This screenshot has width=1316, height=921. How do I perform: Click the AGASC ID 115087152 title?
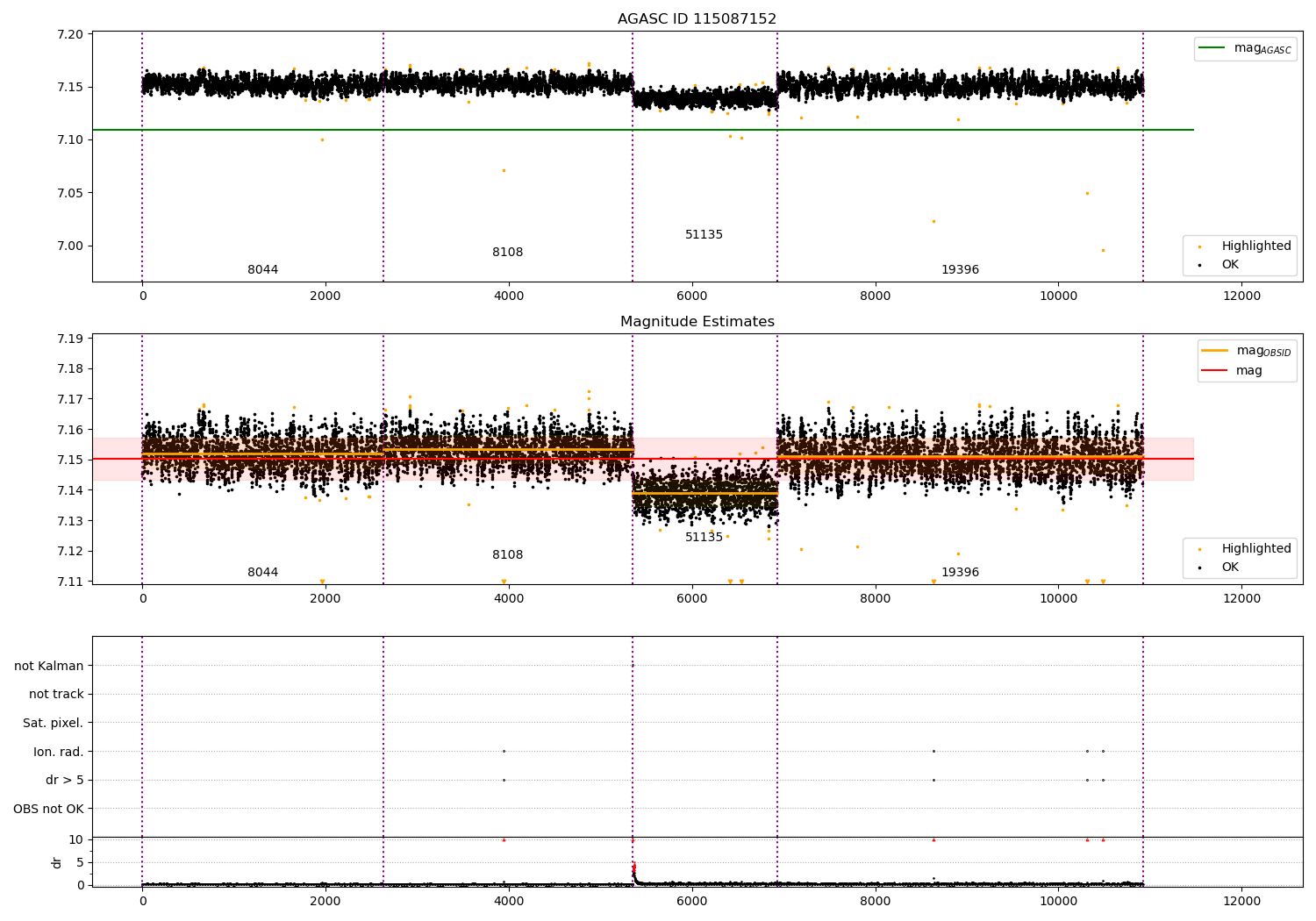click(x=697, y=19)
